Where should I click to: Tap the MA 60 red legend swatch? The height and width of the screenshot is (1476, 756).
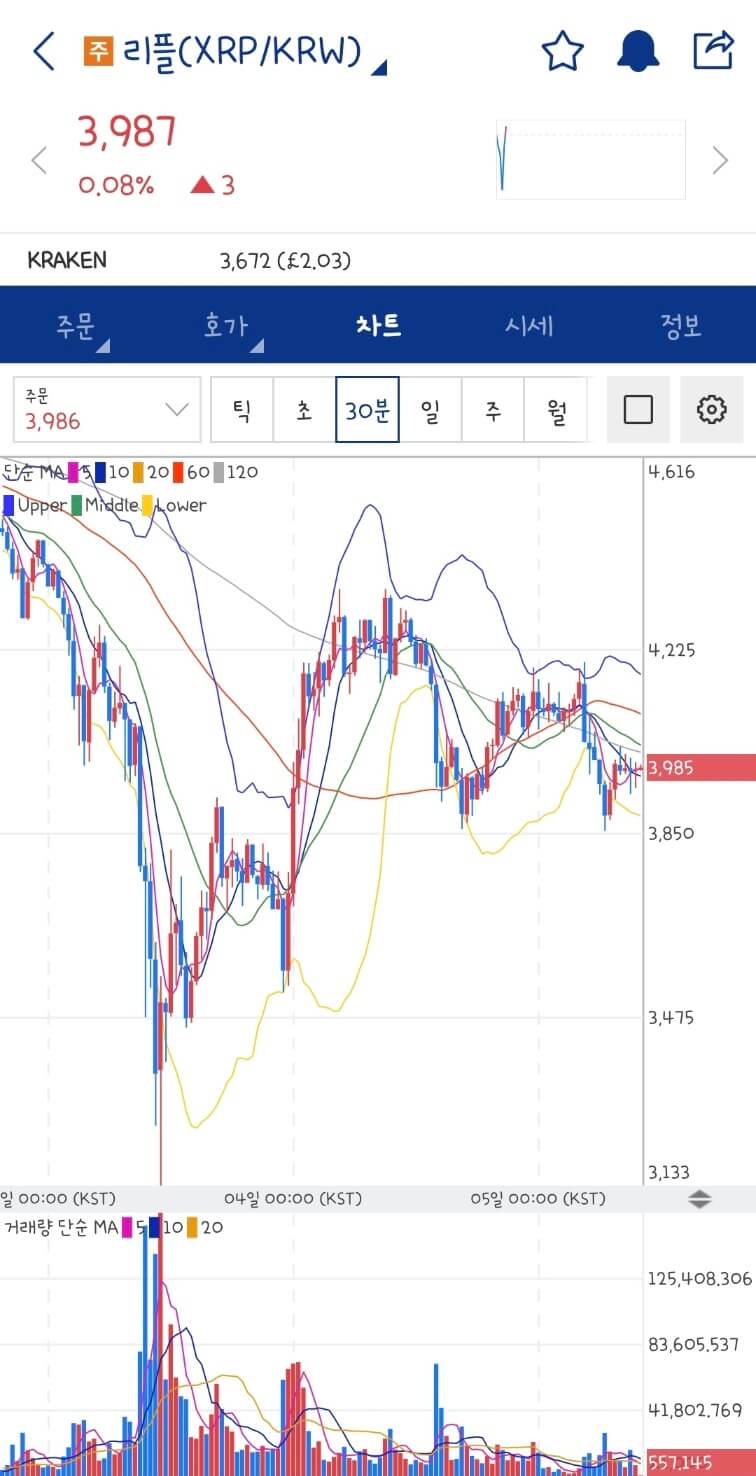pos(177,472)
